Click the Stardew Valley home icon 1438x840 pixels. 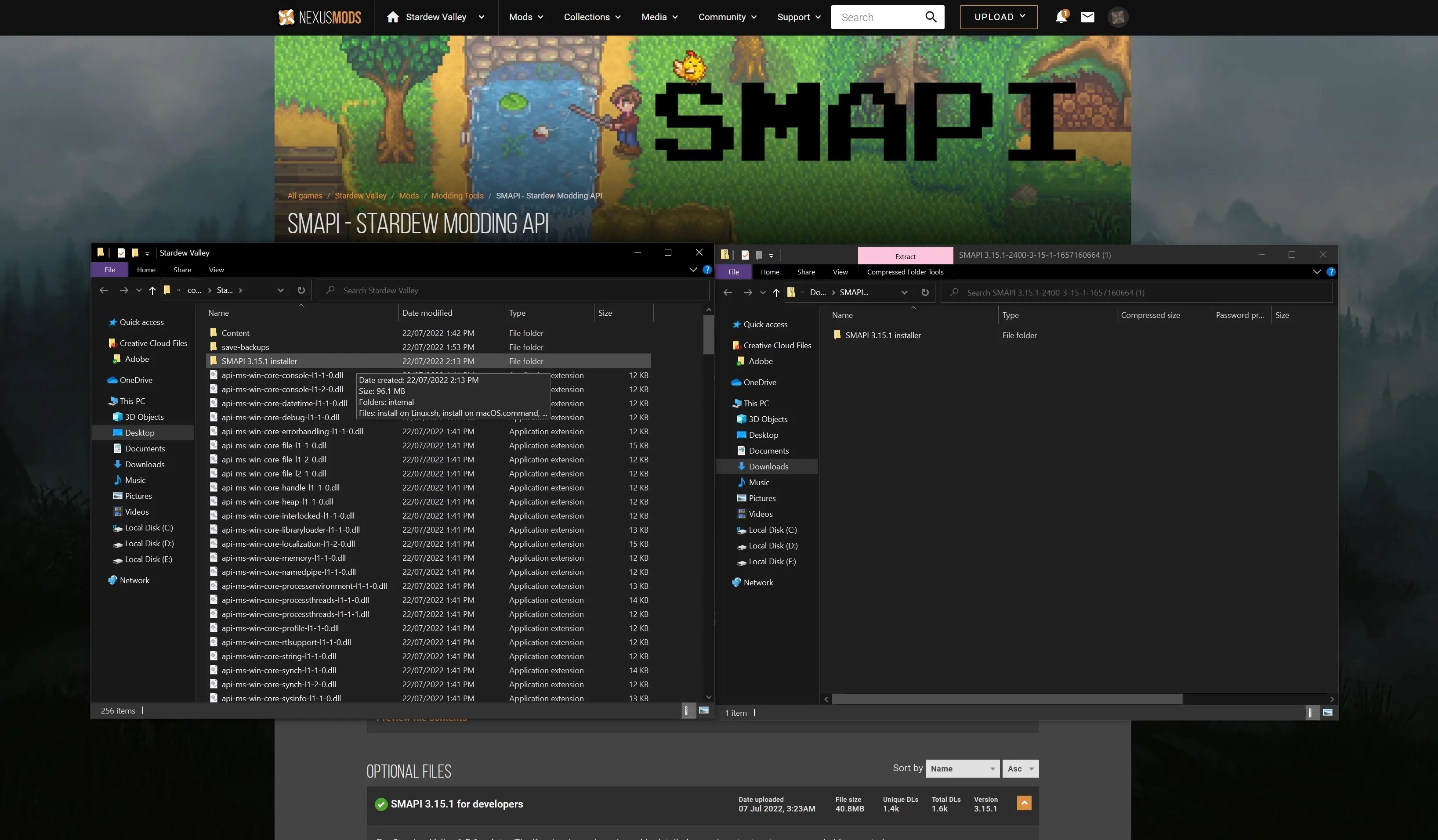393,17
